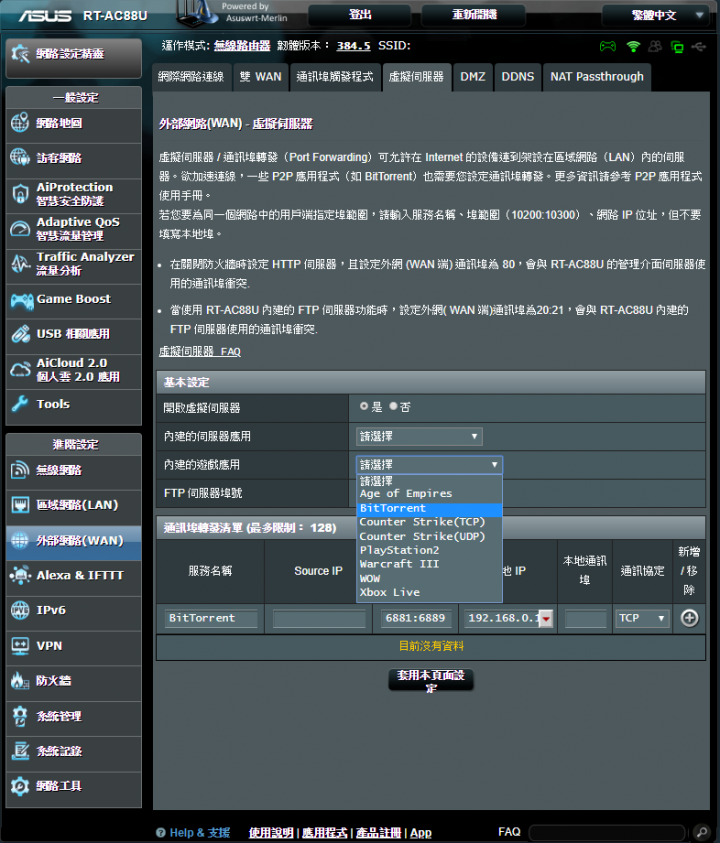720x843 pixels.
Task: Click the green gamepad status icon
Action: 608,46
